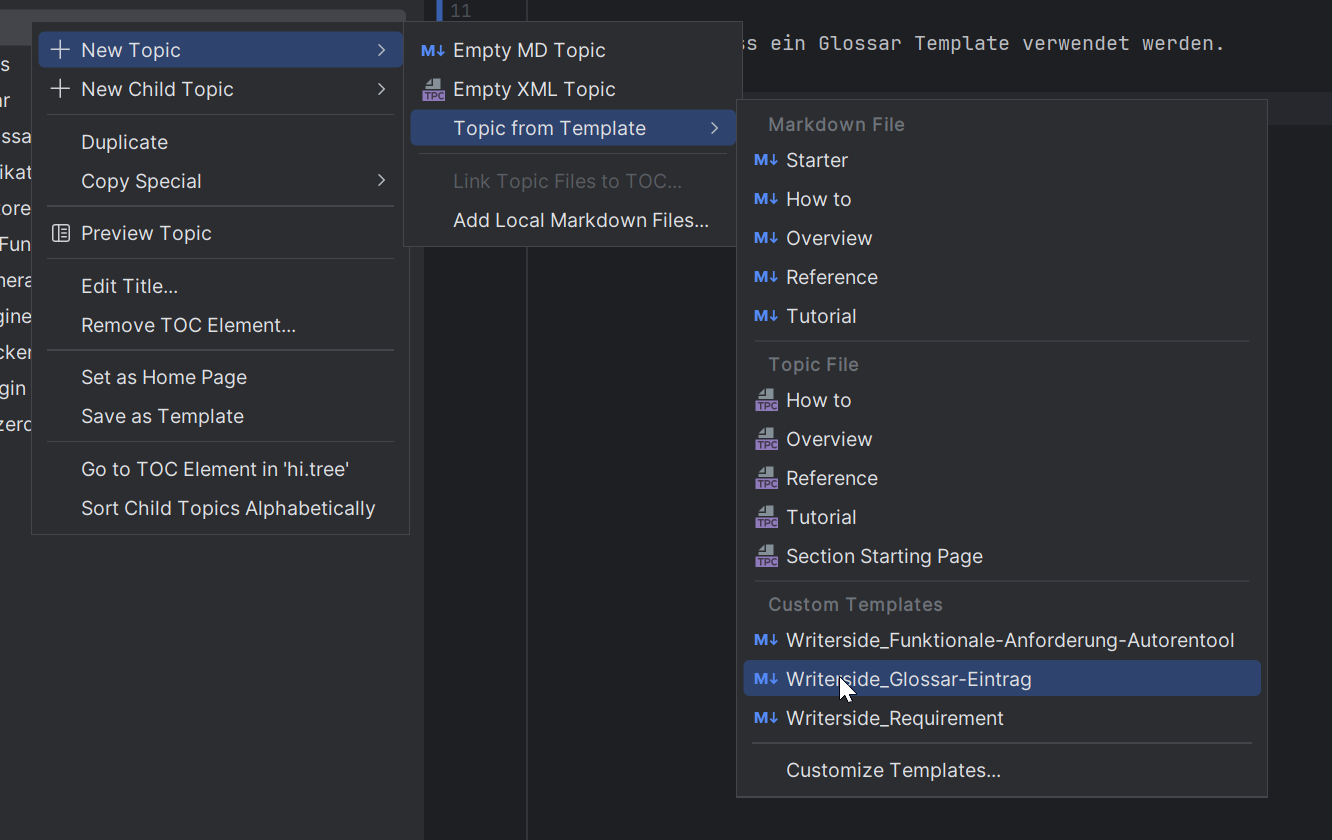Click the TPC icon next to Empty XML Topic
This screenshot has height=840, width=1332.
coord(433,90)
